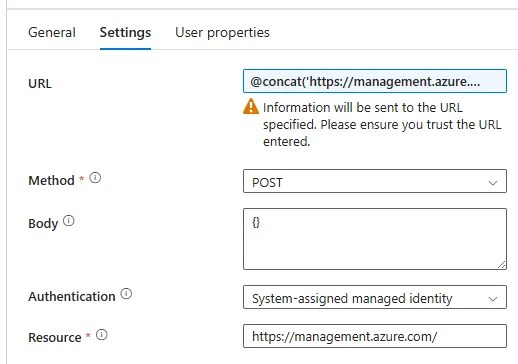Click the 'Resource' label text
The image size is (518, 364).
coord(55,337)
